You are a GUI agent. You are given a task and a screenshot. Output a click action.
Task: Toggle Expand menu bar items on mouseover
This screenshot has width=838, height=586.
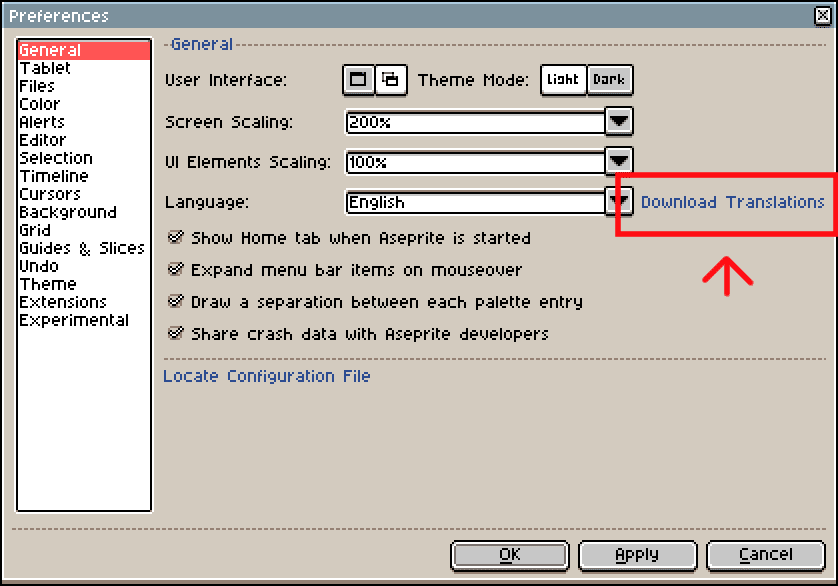click(x=345, y=269)
